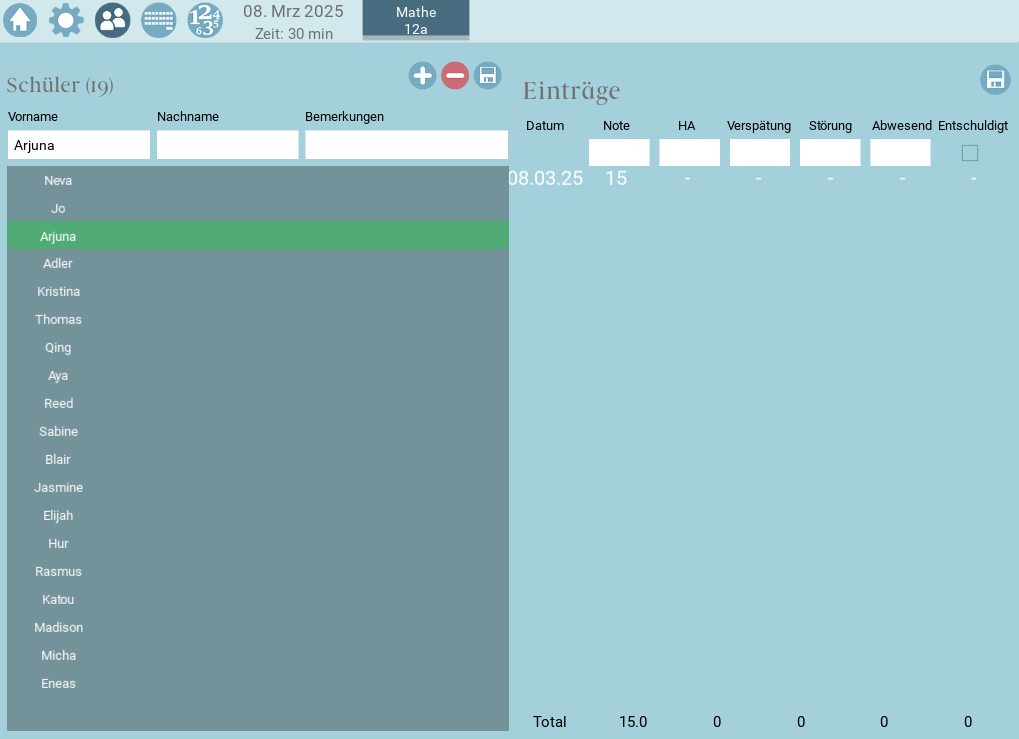This screenshot has height=739, width=1019.
Task: Click the Home icon in top bar
Action: pos(20,20)
